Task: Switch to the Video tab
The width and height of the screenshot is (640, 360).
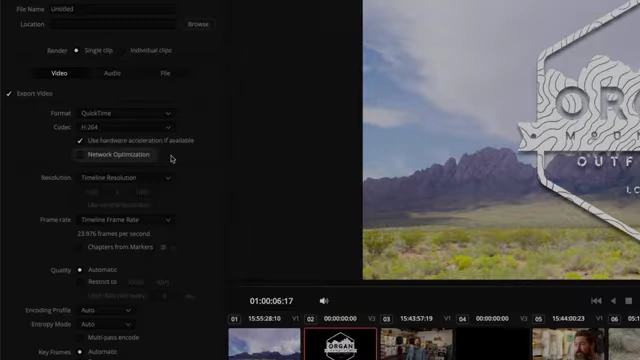Action: pyautogui.click(x=59, y=73)
